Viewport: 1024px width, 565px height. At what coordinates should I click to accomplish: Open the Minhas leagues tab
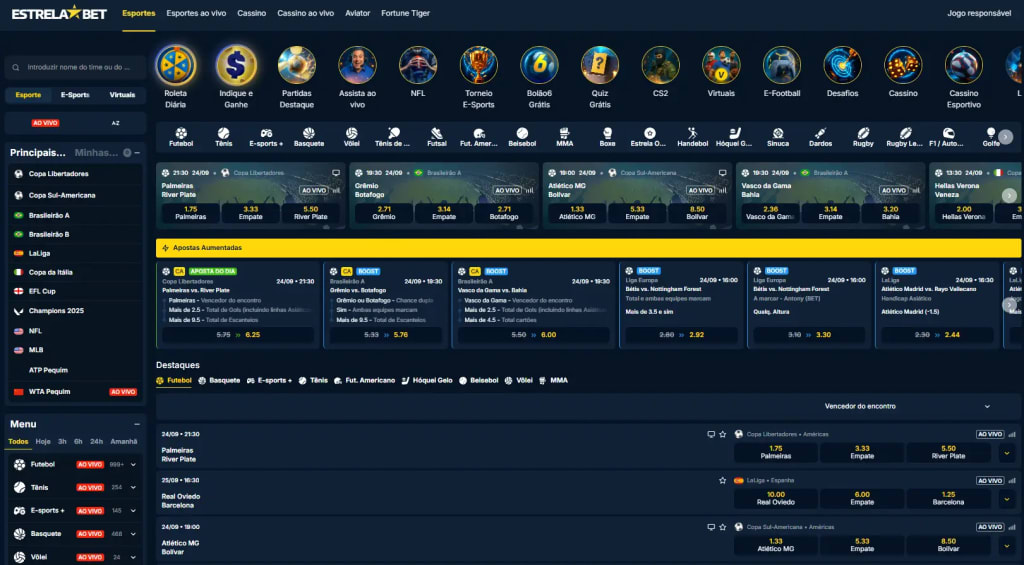click(96, 153)
